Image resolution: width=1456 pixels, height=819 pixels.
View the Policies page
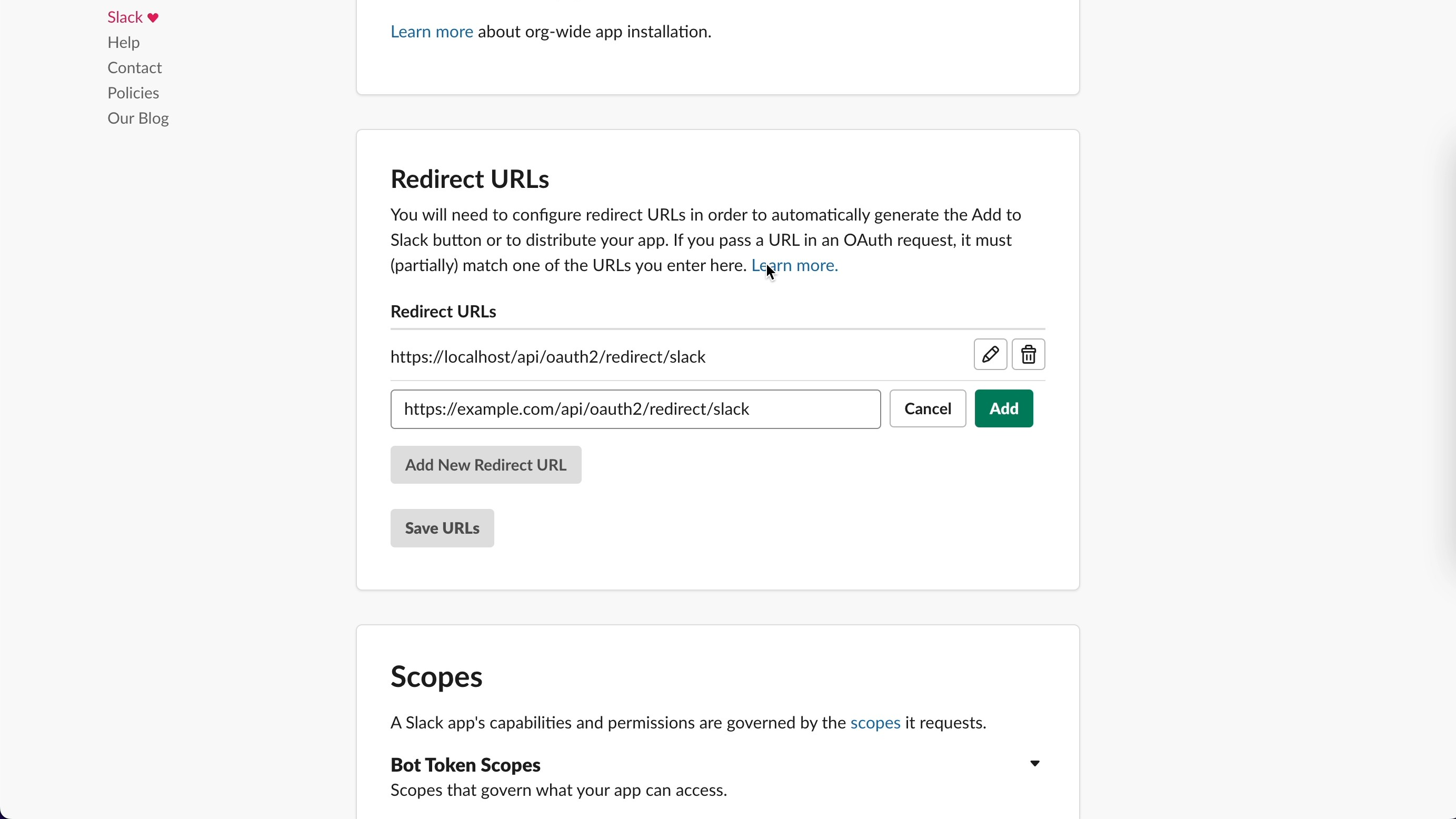tap(133, 92)
